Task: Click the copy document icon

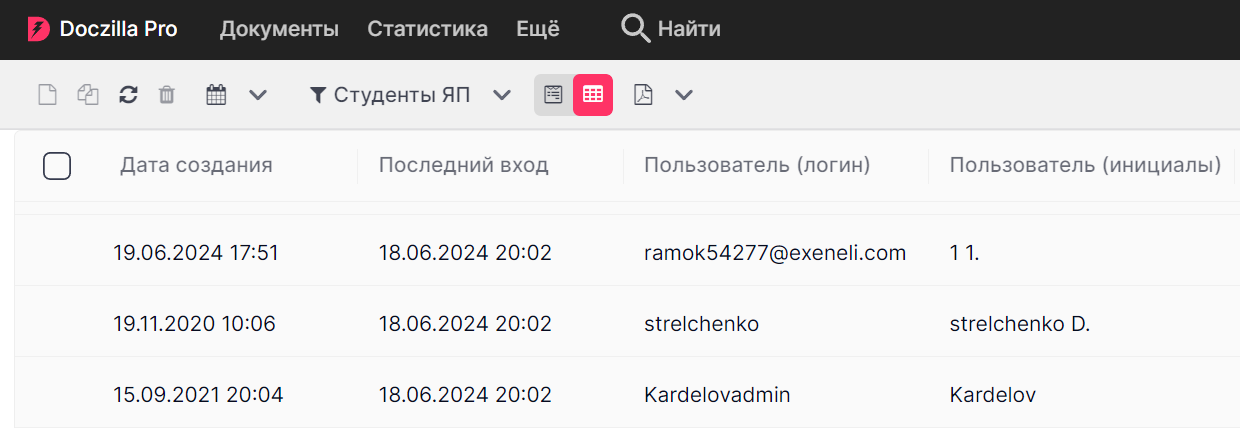Action: (x=88, y=95)
